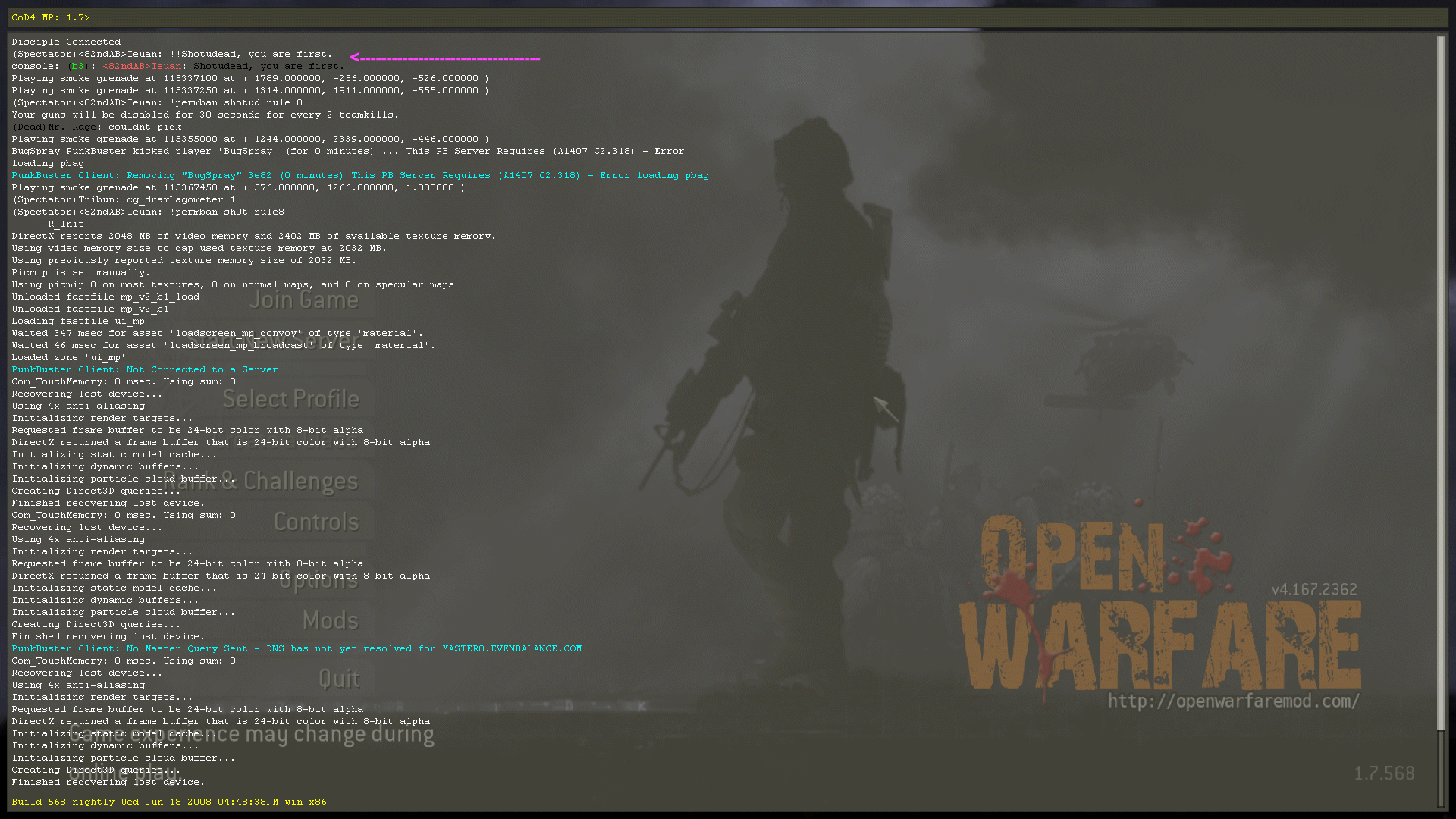Screen dimensions: 1456x819
Task: Click the smoke grenade at 115355000 line
Action: [250, 139]
